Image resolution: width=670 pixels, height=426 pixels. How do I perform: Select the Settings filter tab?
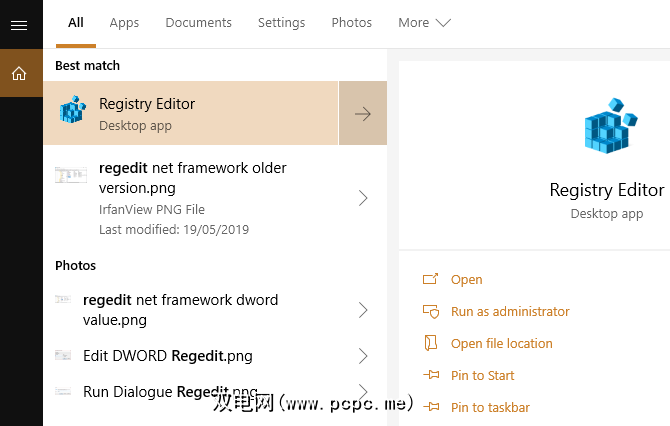click(281, 23)
